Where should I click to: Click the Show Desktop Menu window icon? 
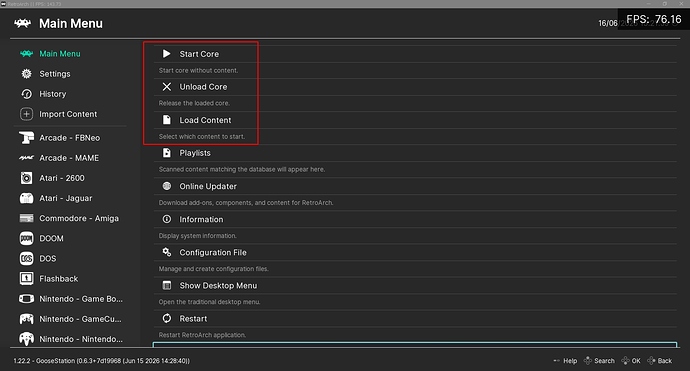167,285
